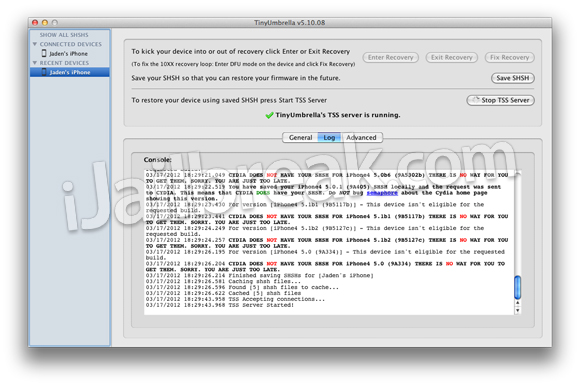Minimize the TinyUmbrella window
The height and width of the screenshot is (386, 580).
pyautogui.click(x=45, y=23)
